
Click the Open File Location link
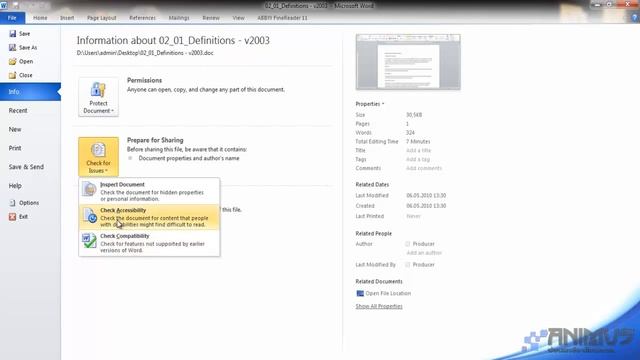388,293
